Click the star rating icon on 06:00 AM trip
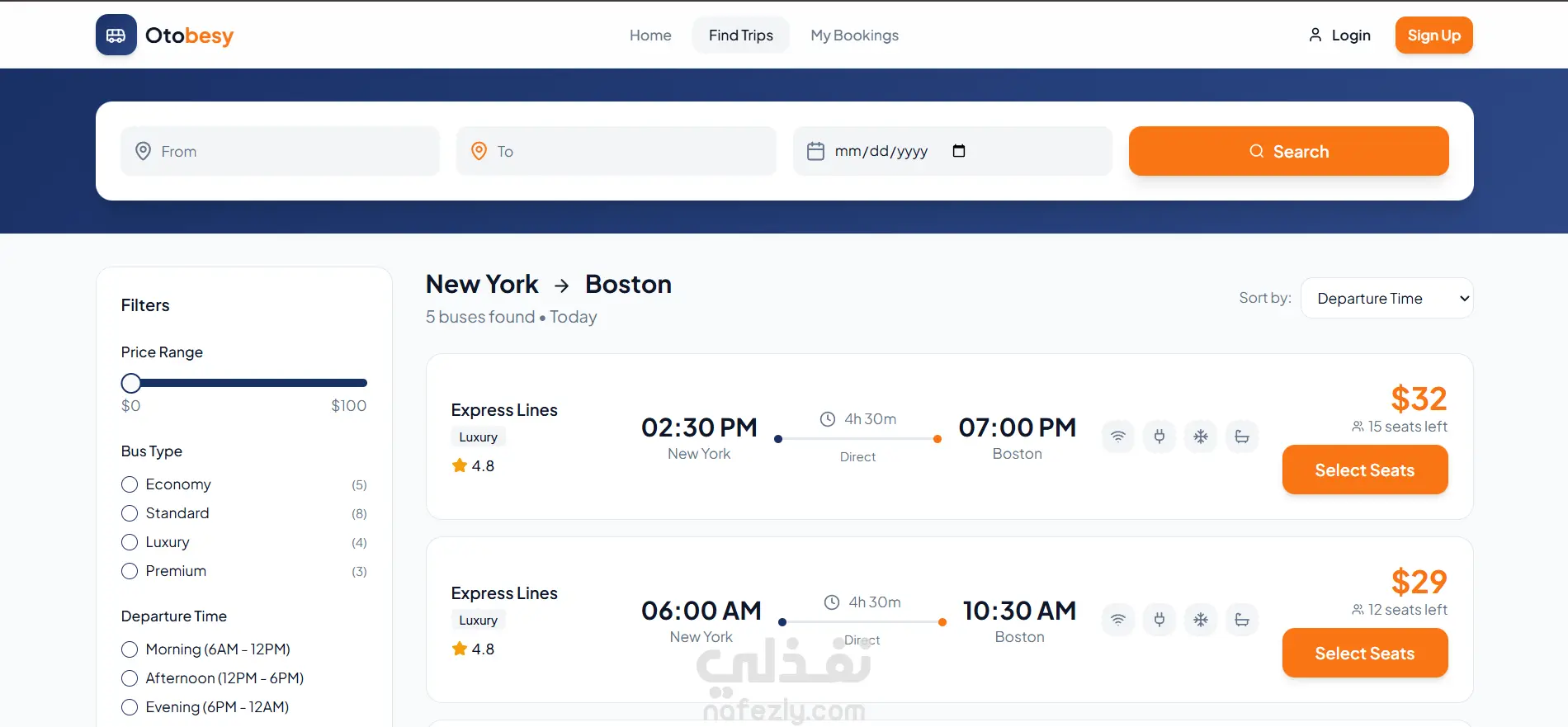Viewport: 1568px width, 727px height. [x=460, y=649]
